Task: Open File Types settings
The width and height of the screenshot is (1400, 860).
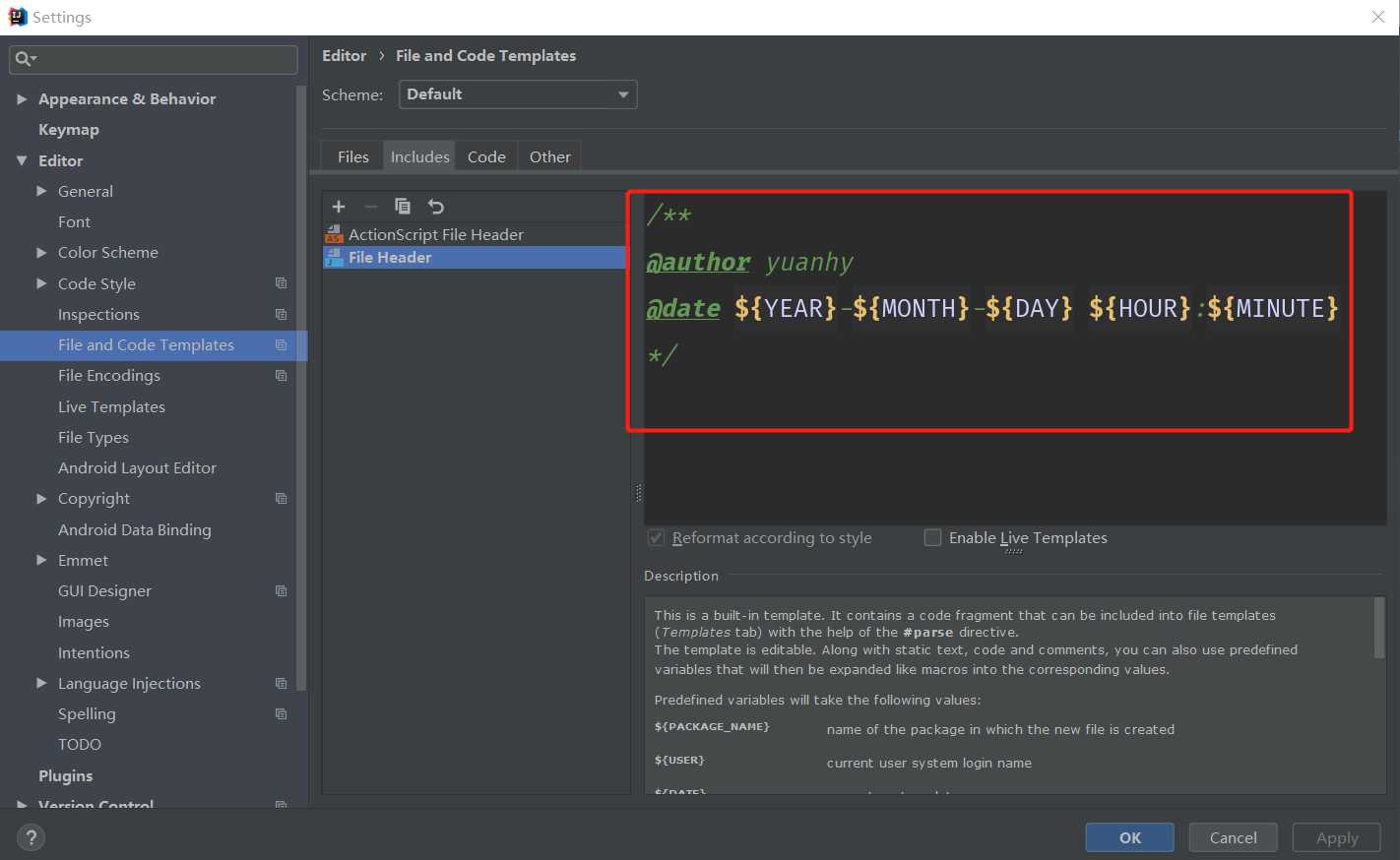Action: (94, 438)
